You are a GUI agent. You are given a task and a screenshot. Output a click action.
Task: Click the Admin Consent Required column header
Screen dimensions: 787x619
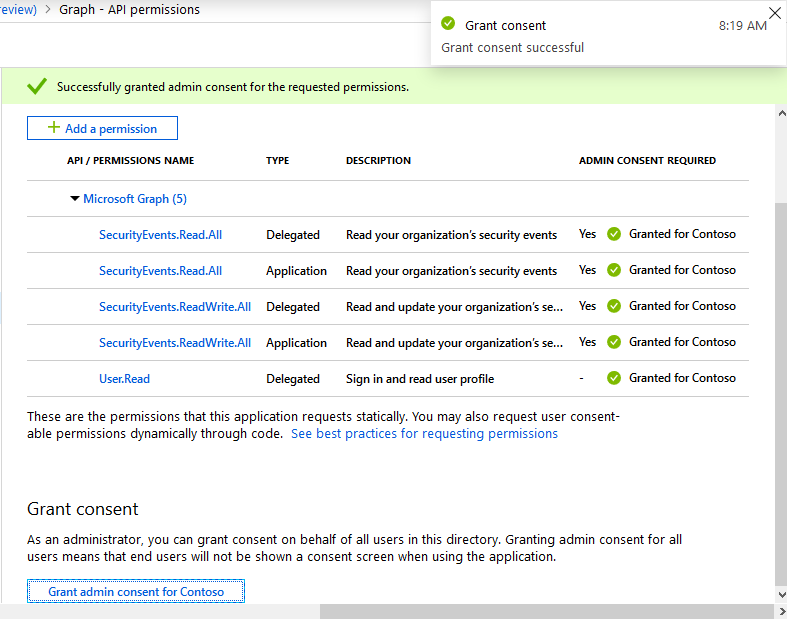point(647,161)
